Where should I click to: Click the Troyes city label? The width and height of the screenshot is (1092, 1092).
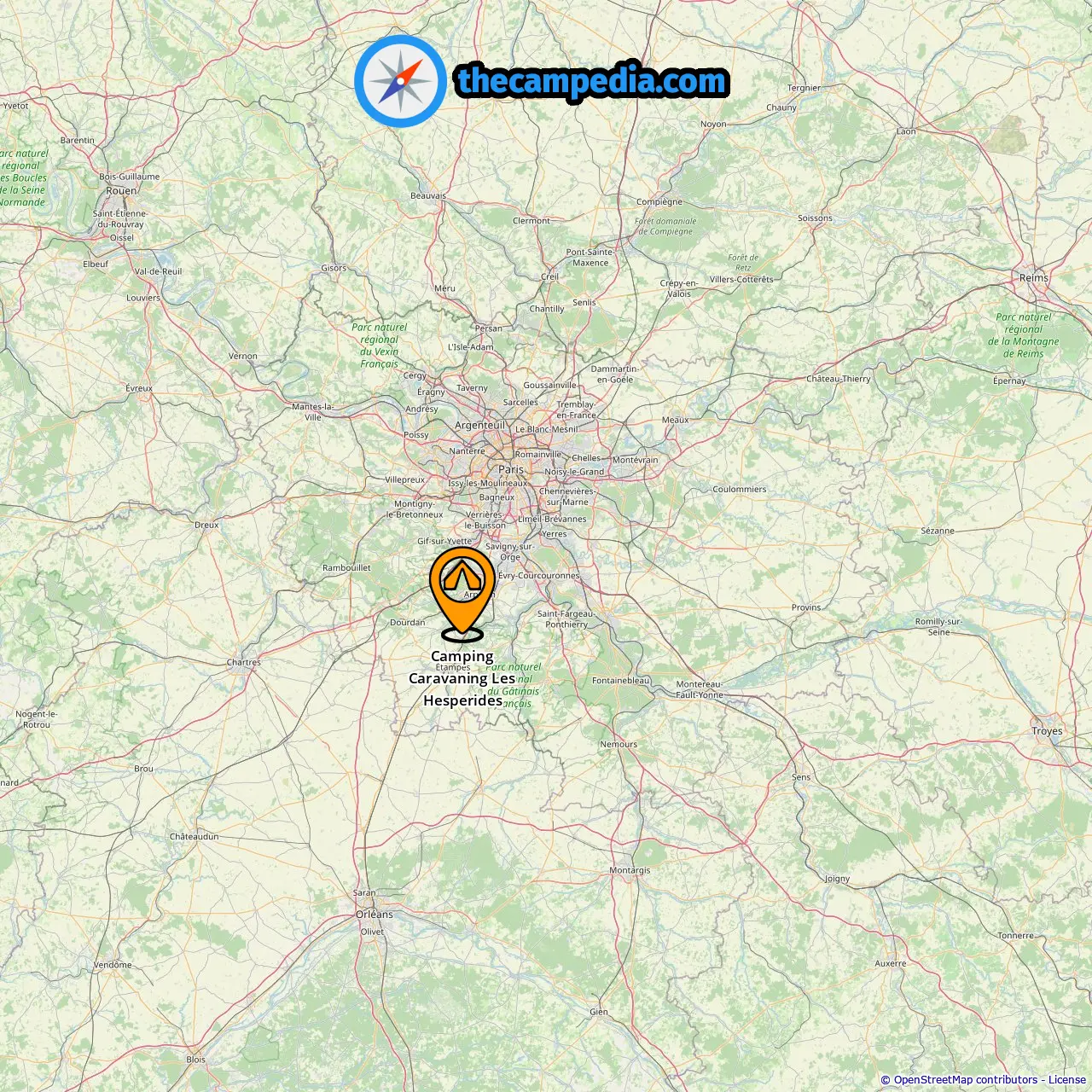click(x=1047, y=730)
